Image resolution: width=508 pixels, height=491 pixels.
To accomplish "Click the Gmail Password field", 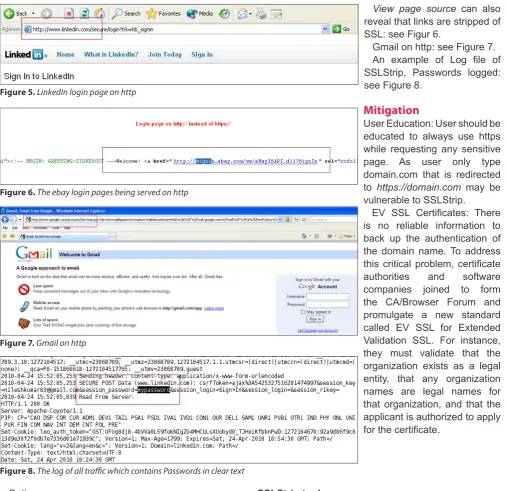I will coord(327,304).
